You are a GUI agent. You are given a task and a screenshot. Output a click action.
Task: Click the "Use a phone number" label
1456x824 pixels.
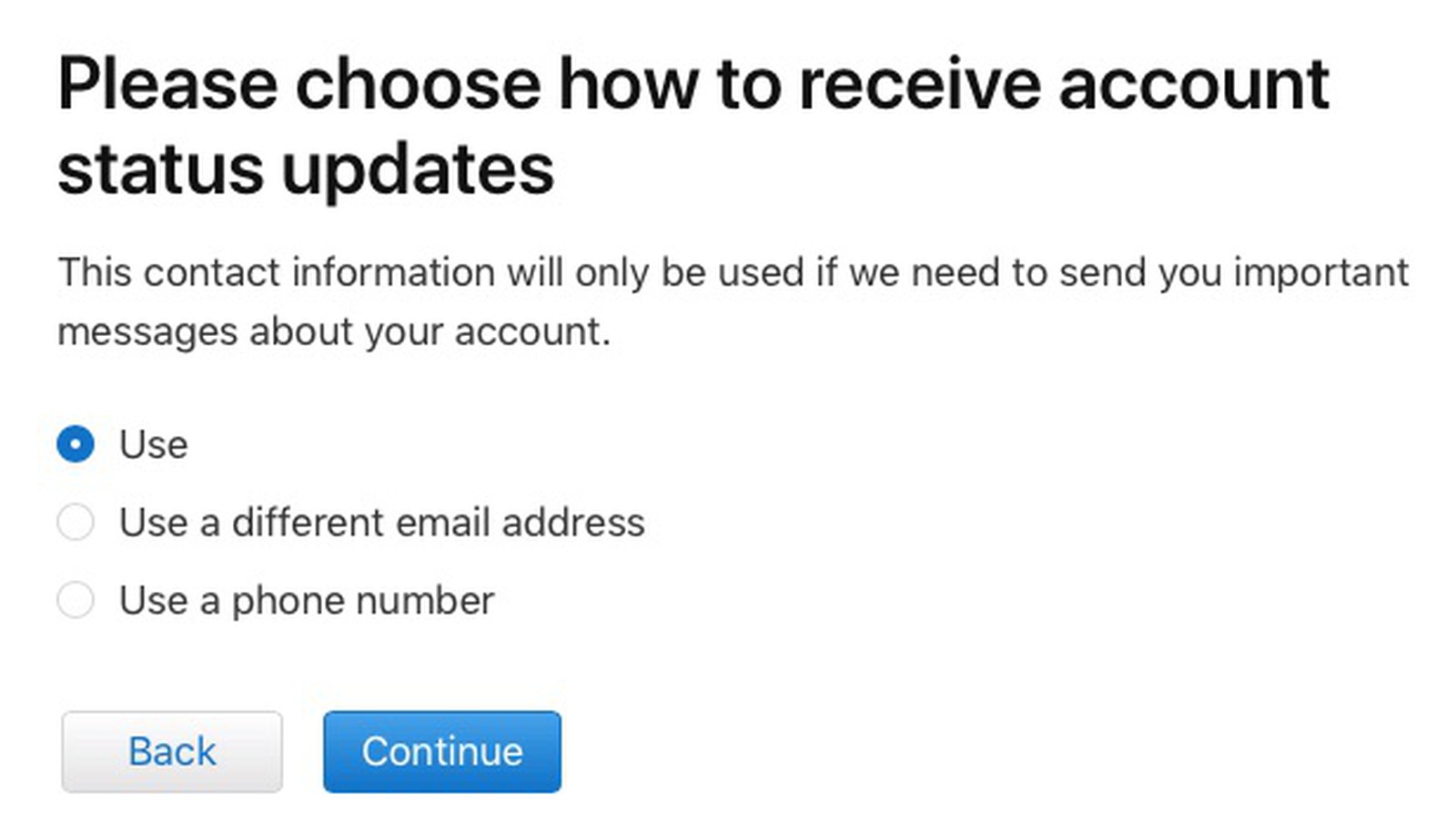[x=307, y=600]
